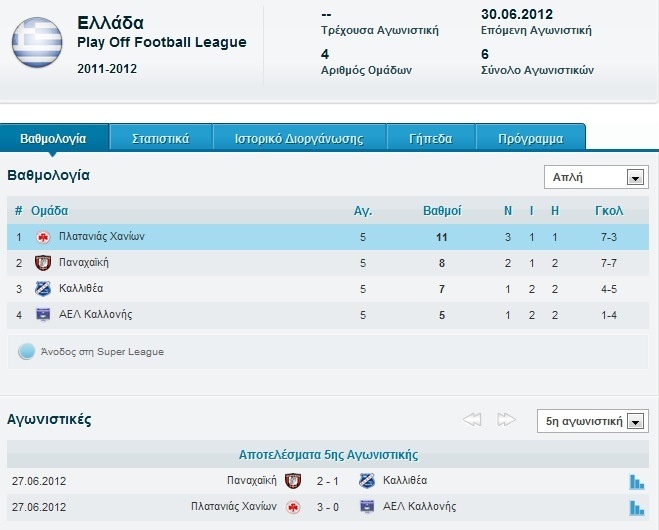This screenshot has width=659, height=530.
Task: Open the Ιστορικό Διοργάνωσης tab
Action: click(298, 138)
